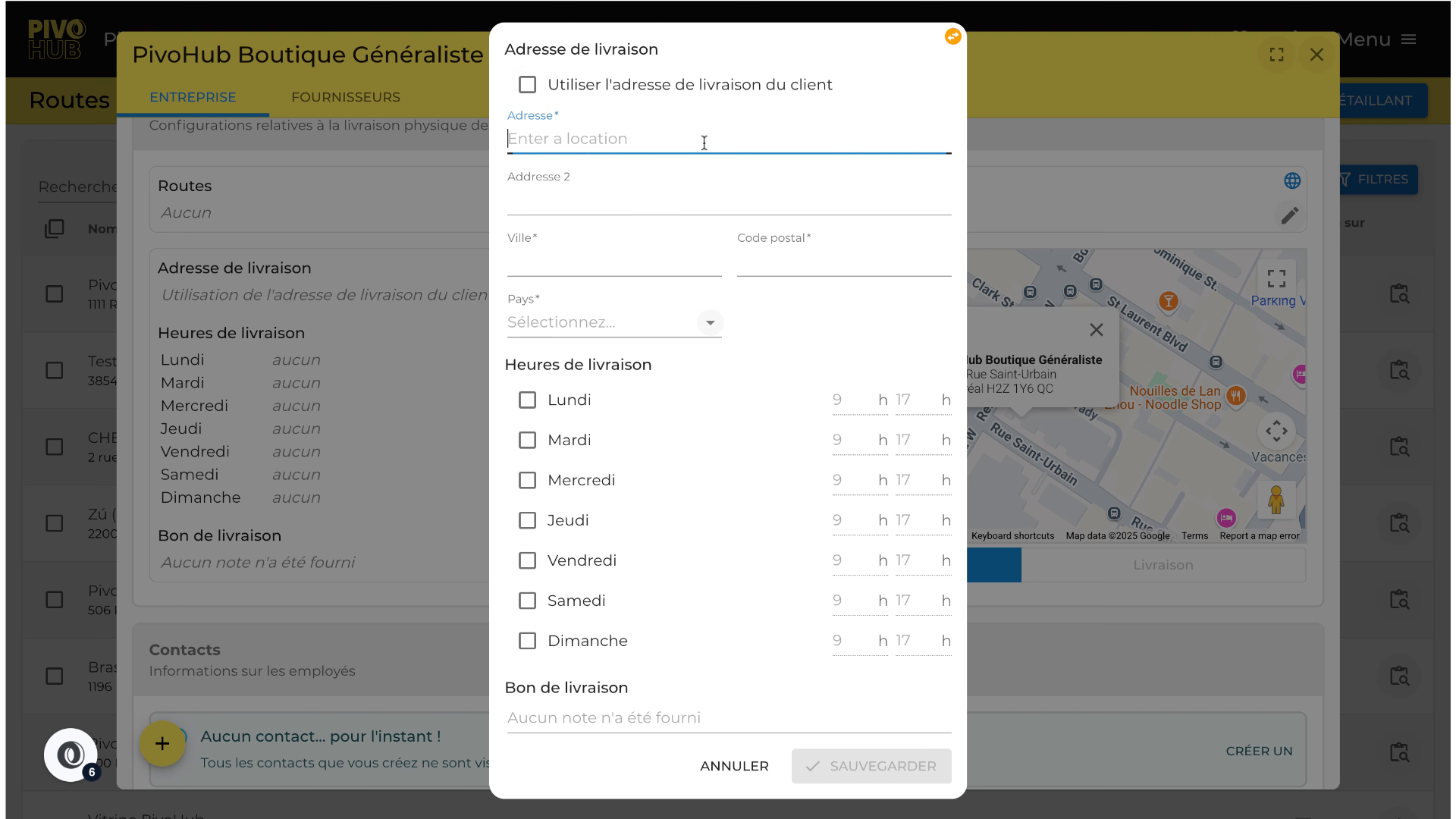Click the orange swap icon atop dialog
Image resolution: width=1456 pixels, height=819 pixels.
click(x=952, y=36)
